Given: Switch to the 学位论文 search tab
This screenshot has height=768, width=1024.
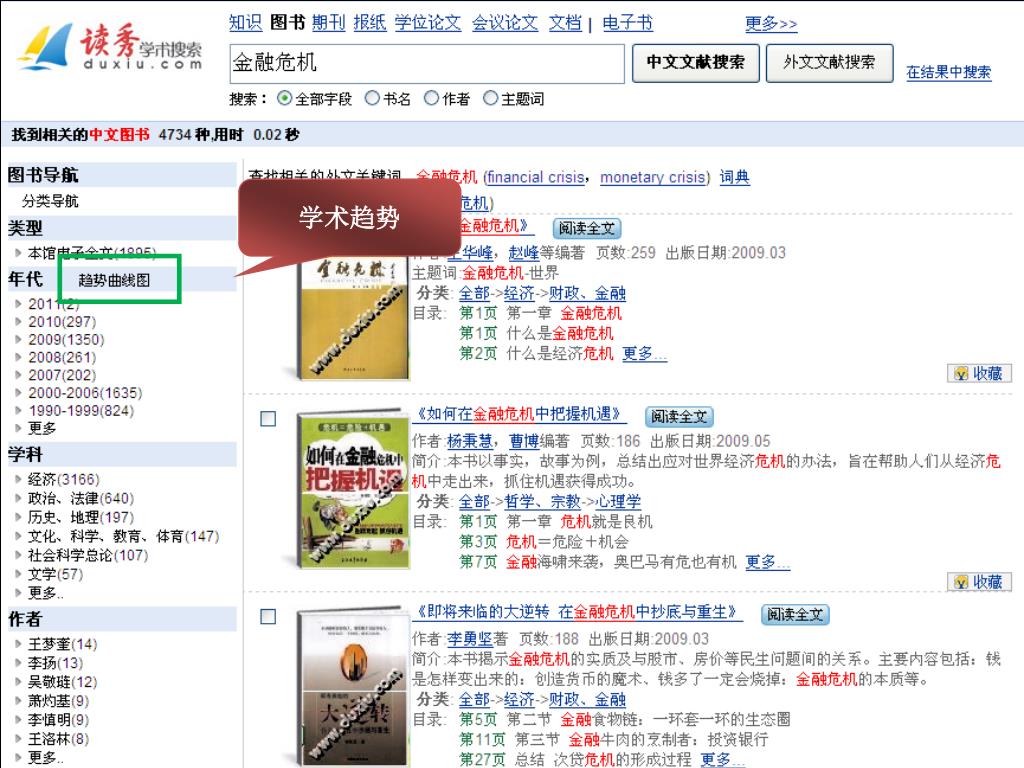Looking at the screenshot, I should coord(428,23).
